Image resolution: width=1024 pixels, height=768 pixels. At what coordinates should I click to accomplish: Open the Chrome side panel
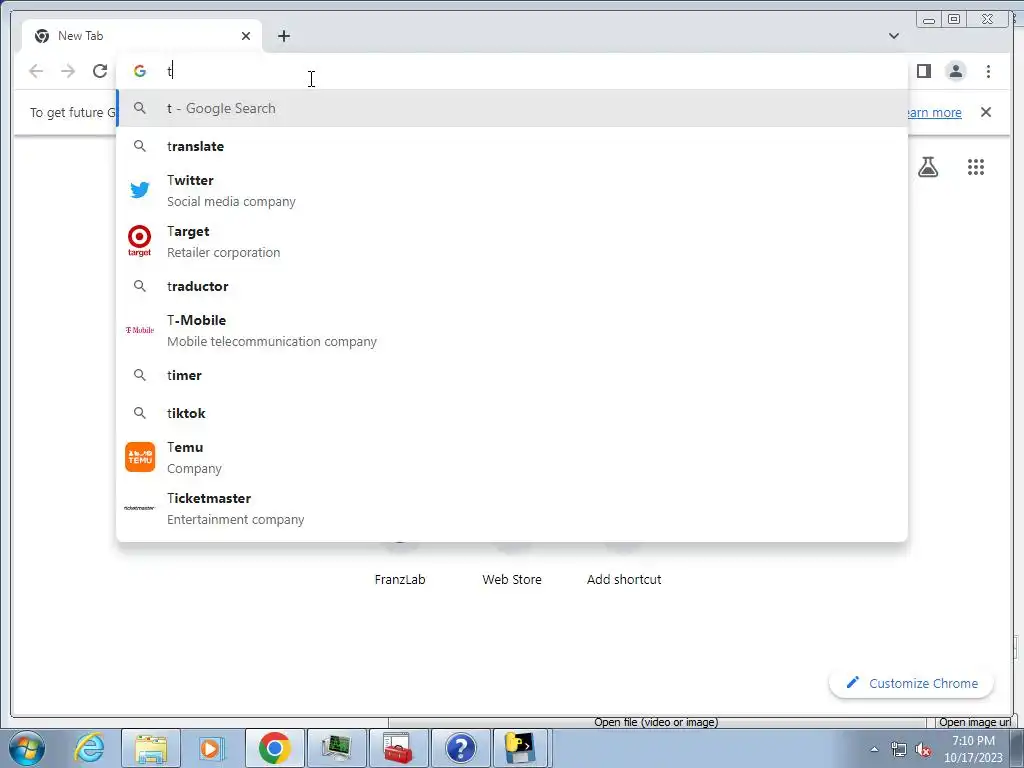pos(923,71)
